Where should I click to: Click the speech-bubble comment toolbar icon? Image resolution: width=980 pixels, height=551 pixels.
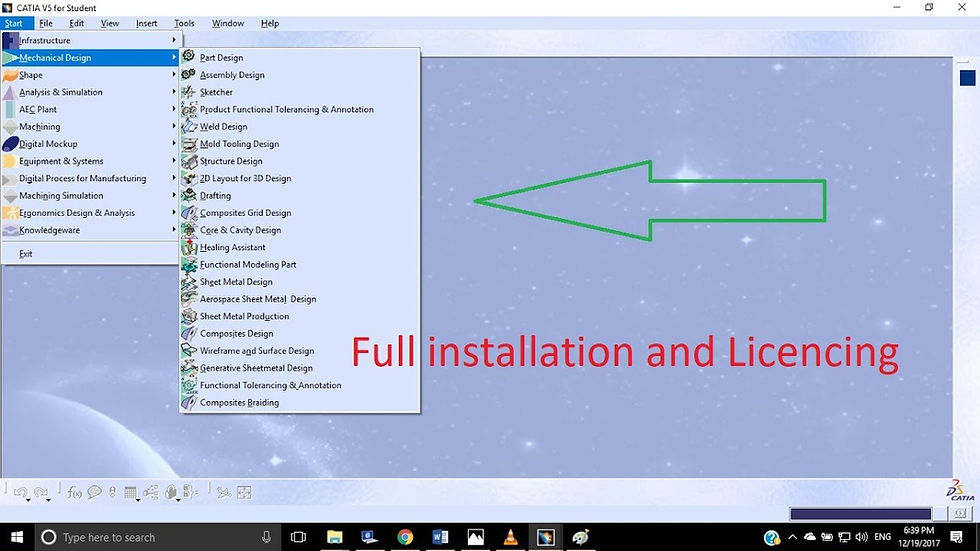click(94, 492)
